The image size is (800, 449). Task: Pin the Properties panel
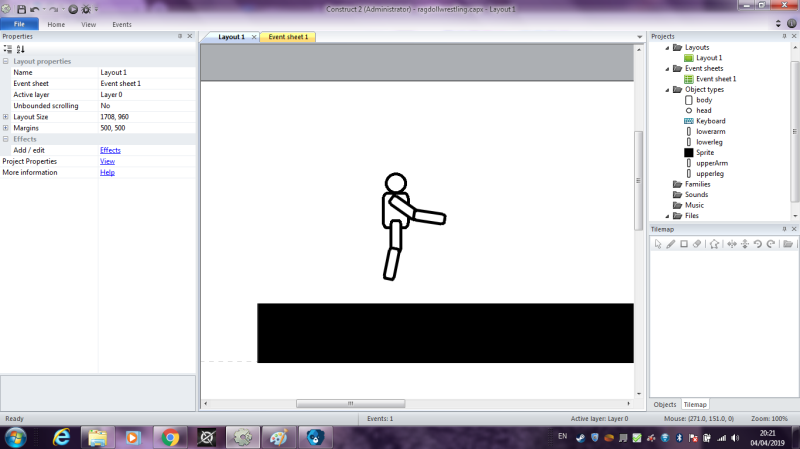[x=180, y=36]
